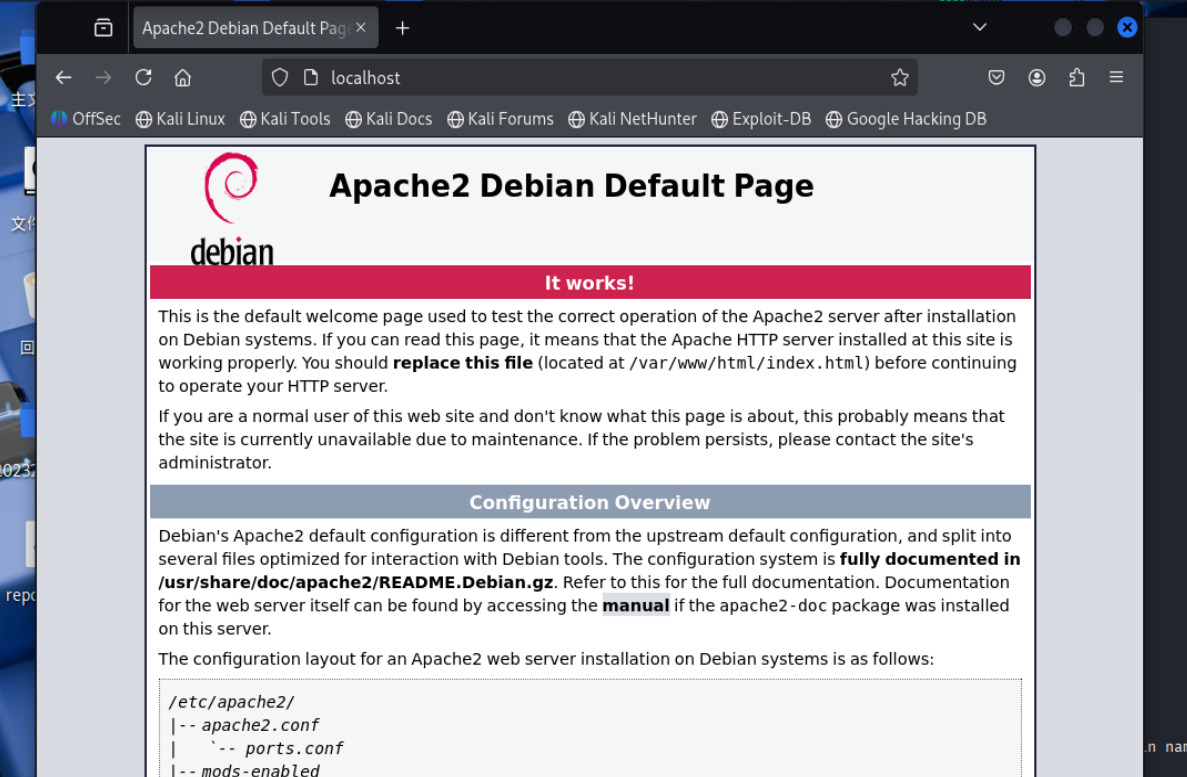Image resolution: width=1187 pixels, height=777 pixels.
Task: Bookmark this page with the star
Action: click(x=899, y=77)
